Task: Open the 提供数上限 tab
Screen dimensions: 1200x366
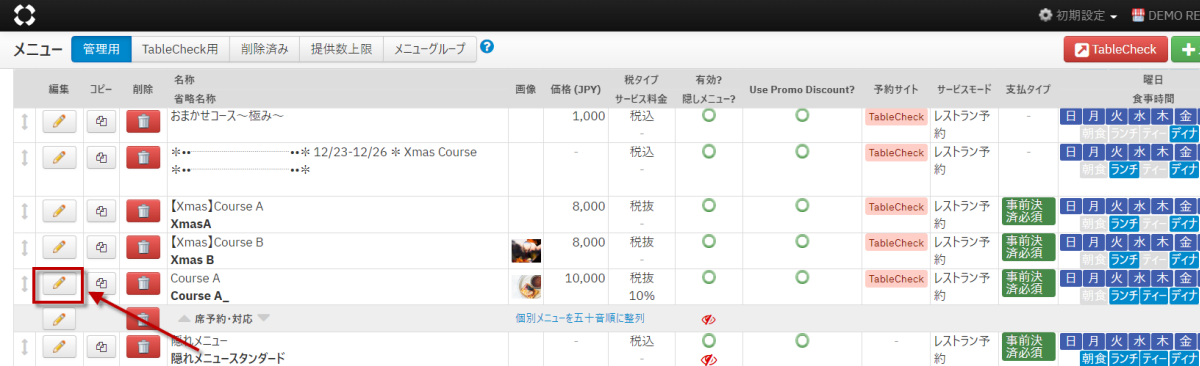Action: click(342, 49)
